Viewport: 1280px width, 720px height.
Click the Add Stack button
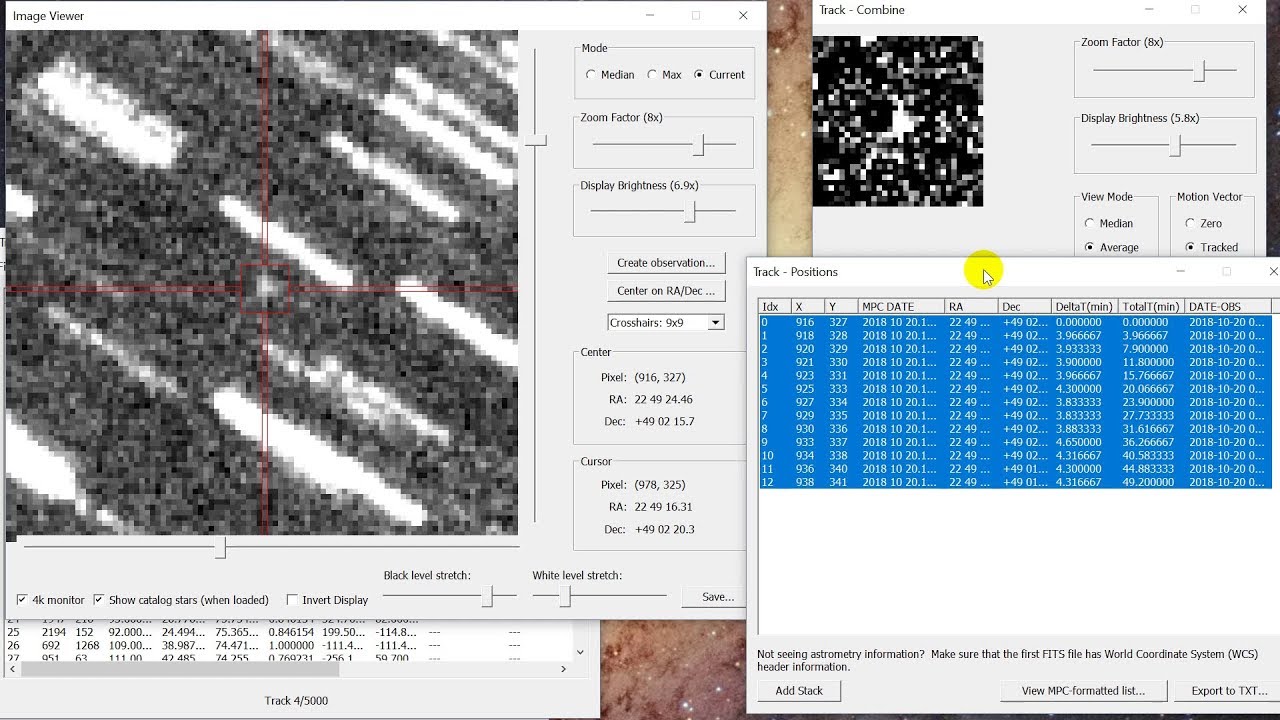coord(798,691)
